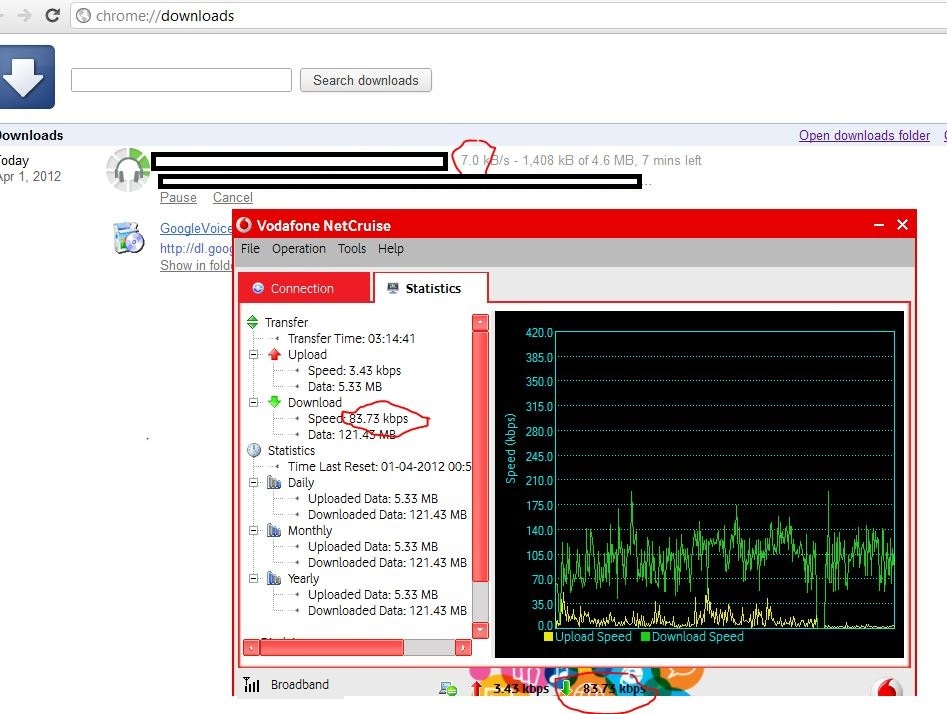Click Show in folder link

(x=196, y=265)
